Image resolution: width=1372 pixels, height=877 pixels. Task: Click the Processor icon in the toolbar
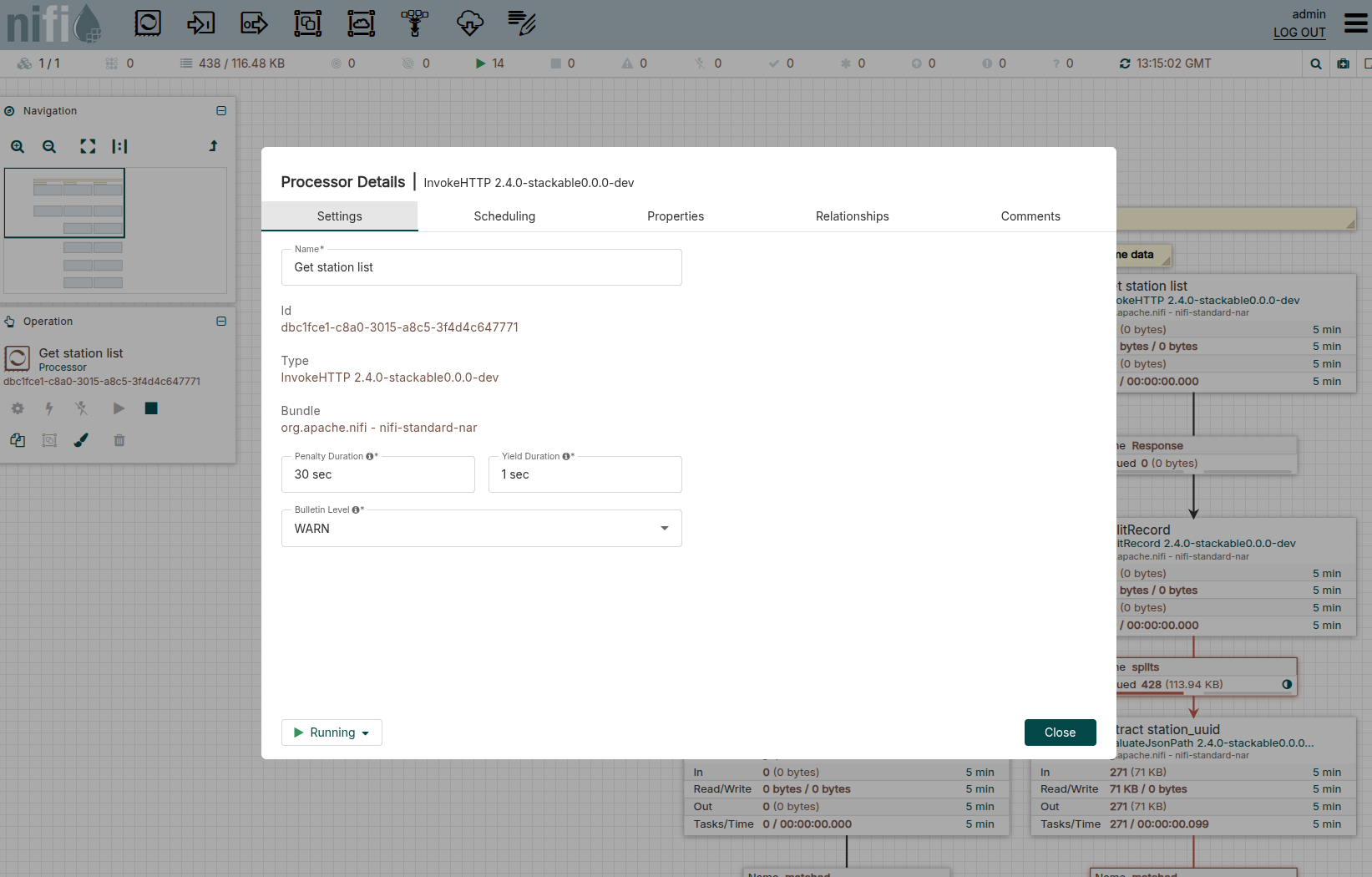click(x=148, y=23)
